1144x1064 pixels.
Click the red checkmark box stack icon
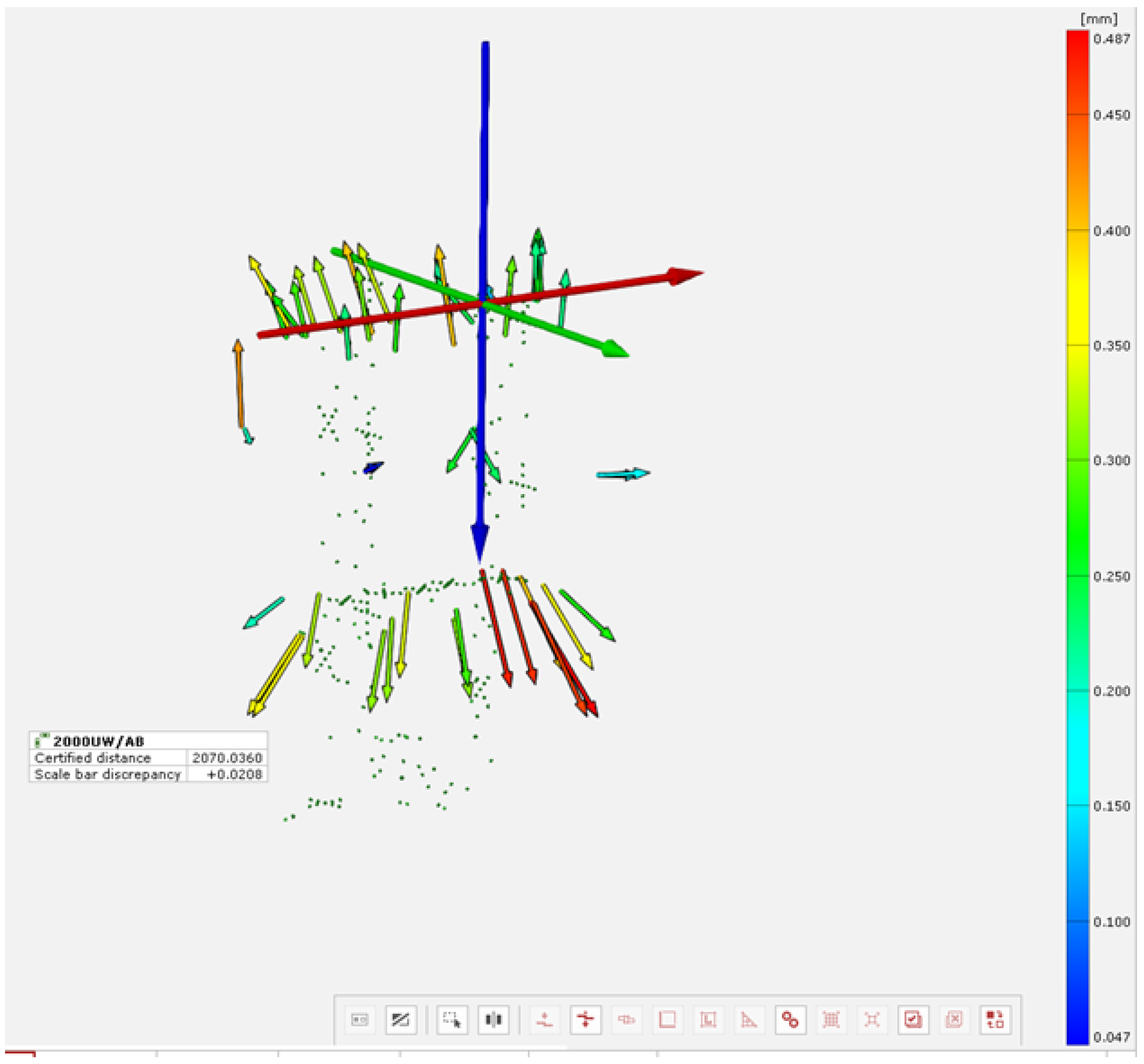click(x=913, y=1020)
